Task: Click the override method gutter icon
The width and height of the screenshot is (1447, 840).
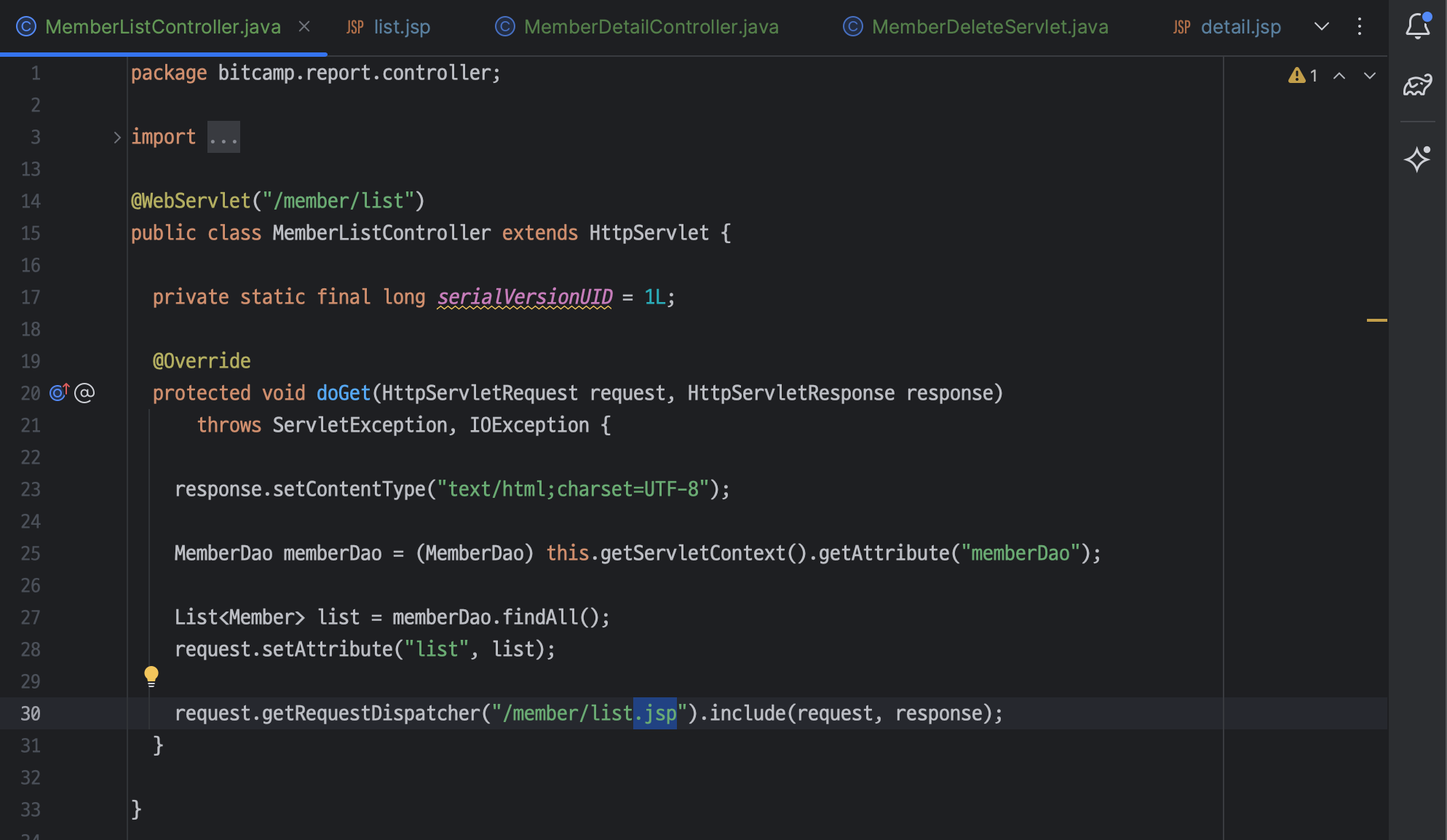Action: pyautogui.click(x=59, y=393)
